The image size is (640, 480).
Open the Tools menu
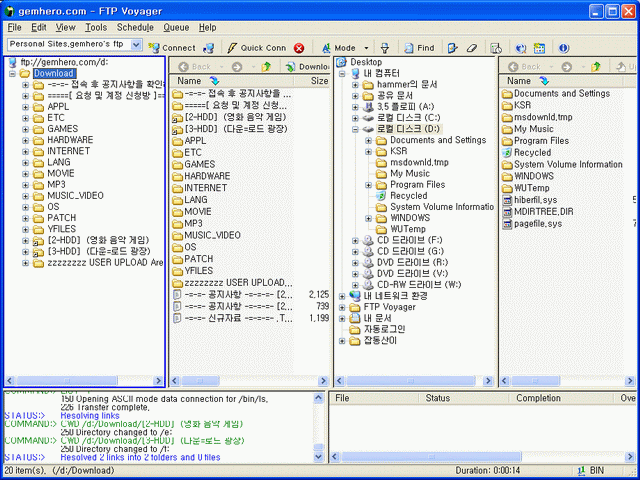point(96,27)
